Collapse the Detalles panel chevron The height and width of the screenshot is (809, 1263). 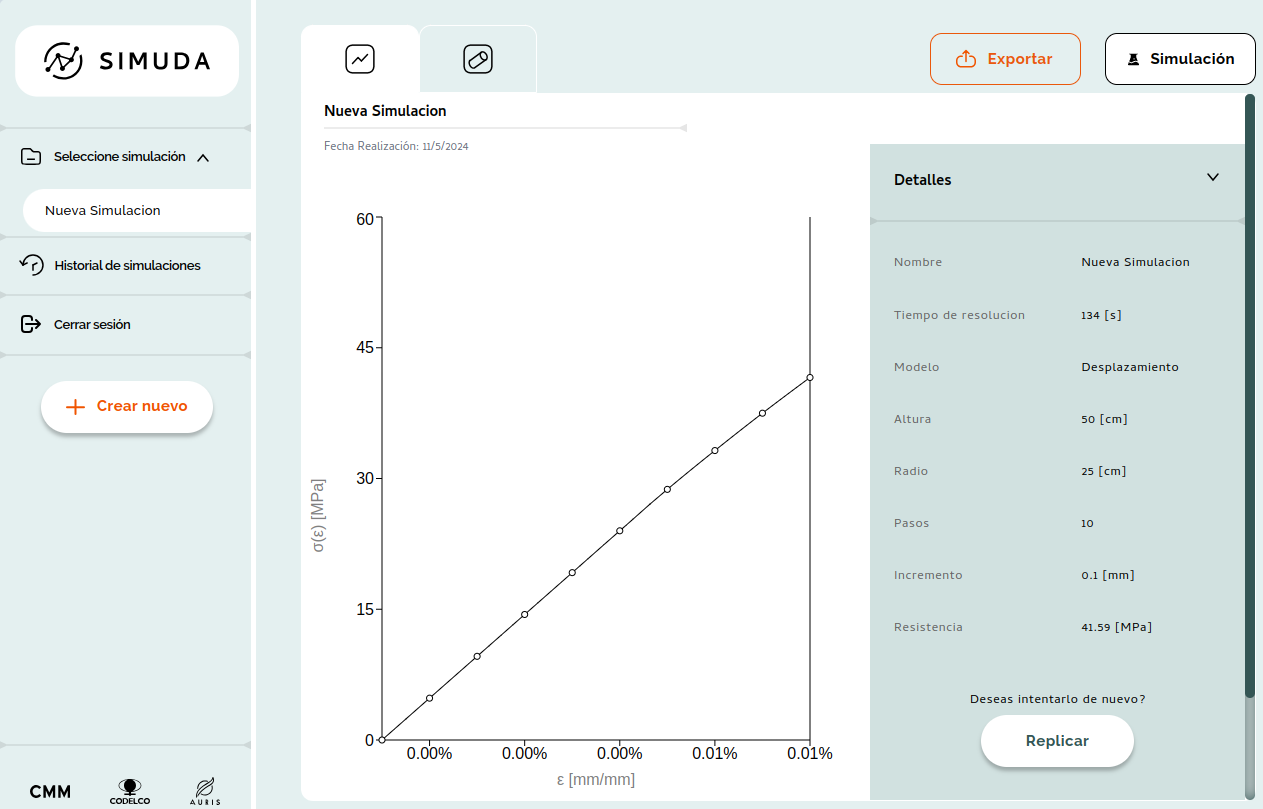pyautogui.click(x=1213, y=178)
